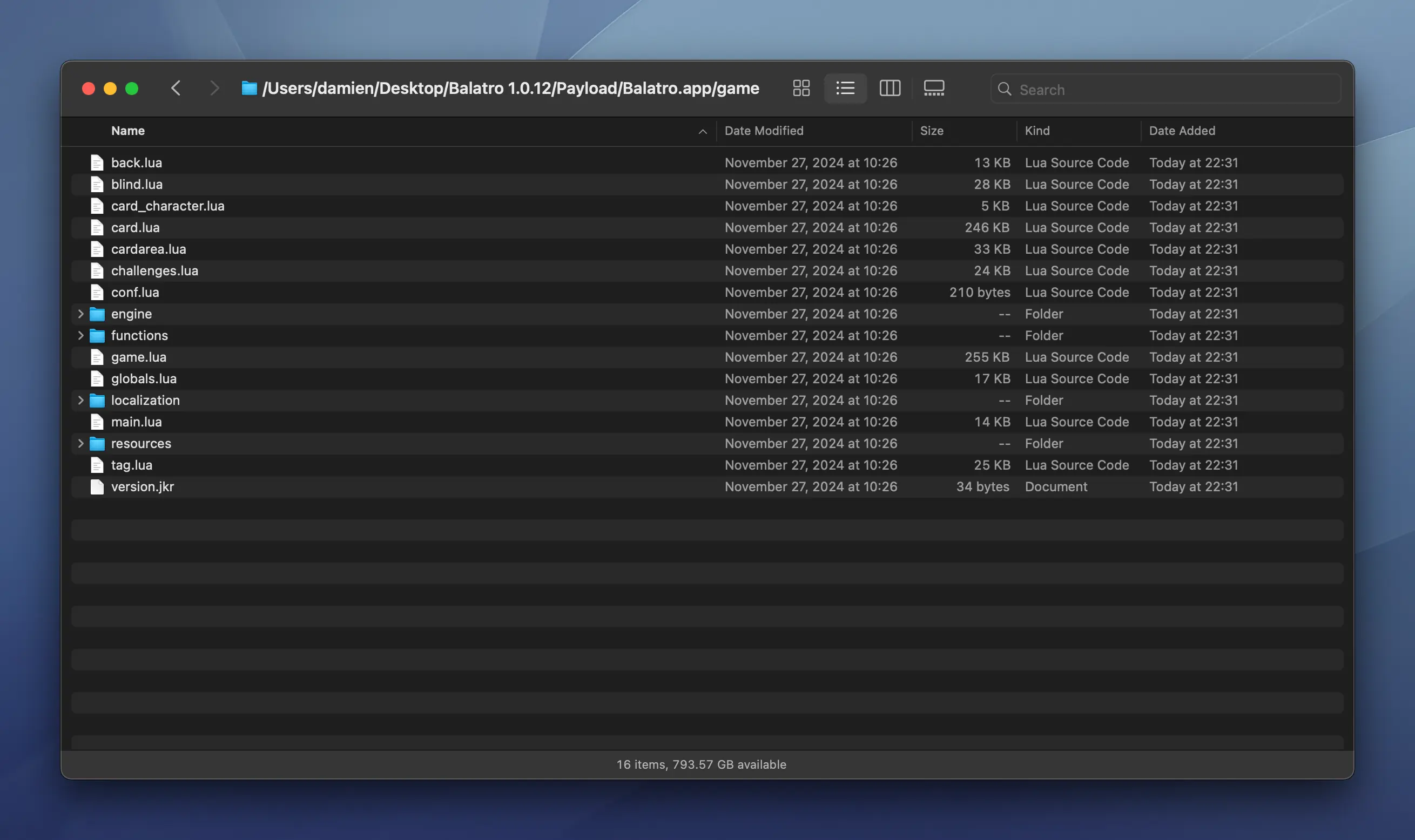
Task: Select the localization folder icon
Action: point(97,401)
